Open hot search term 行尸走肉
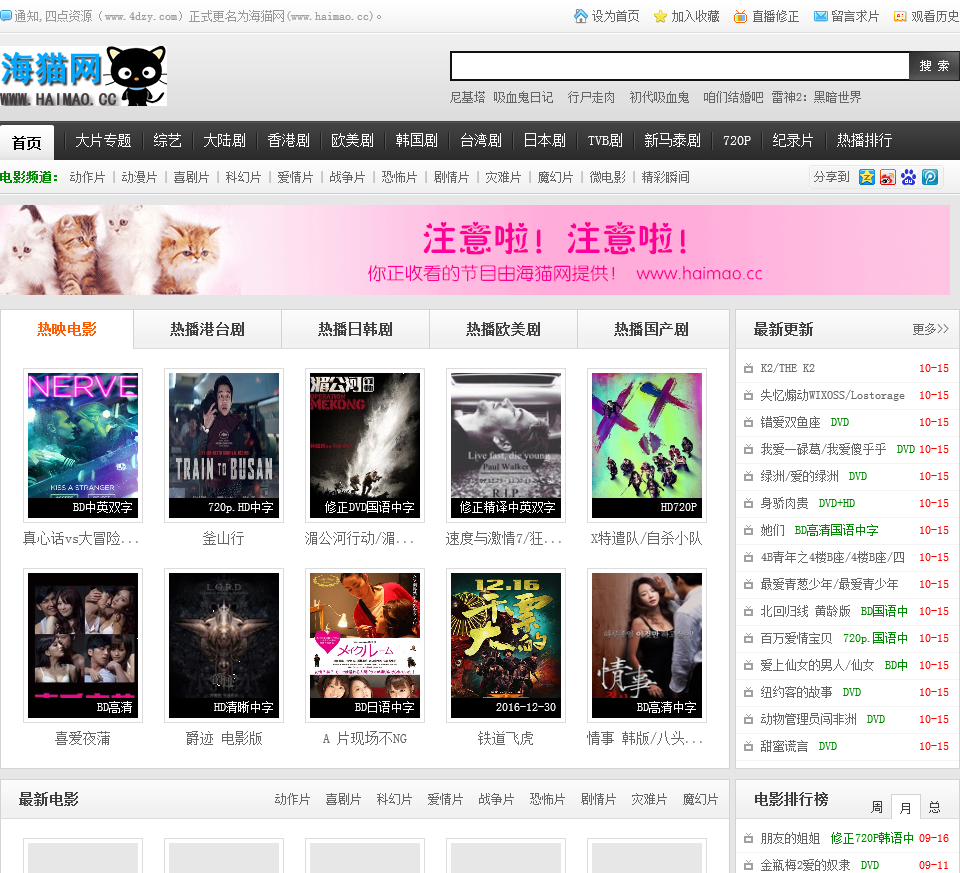The height and width of the screenshot is (873, 960). tap(591, 97)
